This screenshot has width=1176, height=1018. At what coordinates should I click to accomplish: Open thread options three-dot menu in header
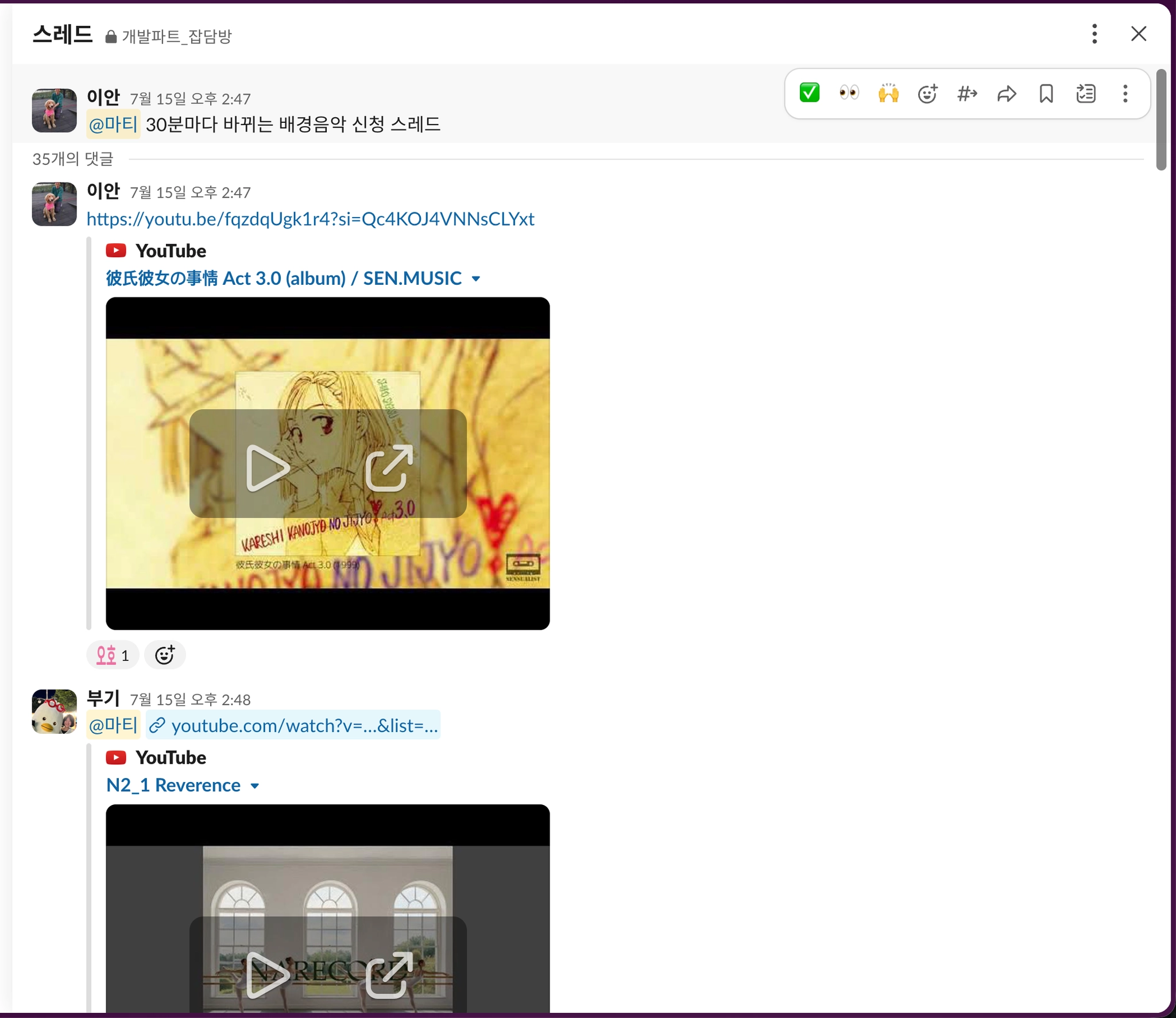[x=1094, y=34]
